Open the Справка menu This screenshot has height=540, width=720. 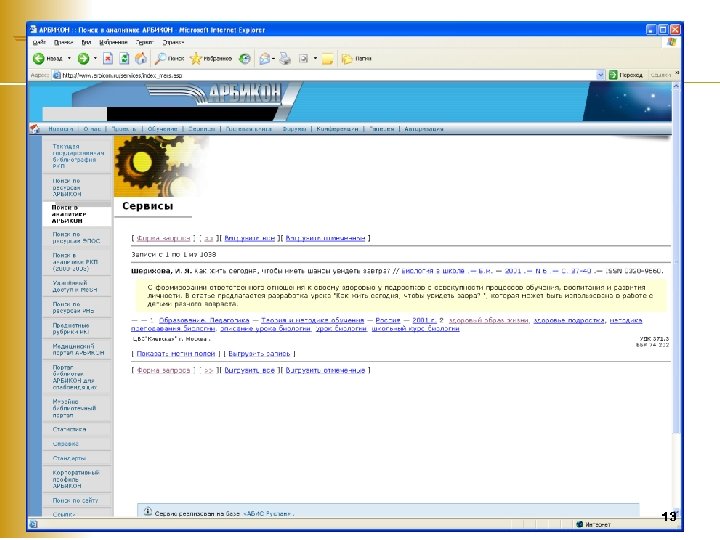tap(173, 42)
